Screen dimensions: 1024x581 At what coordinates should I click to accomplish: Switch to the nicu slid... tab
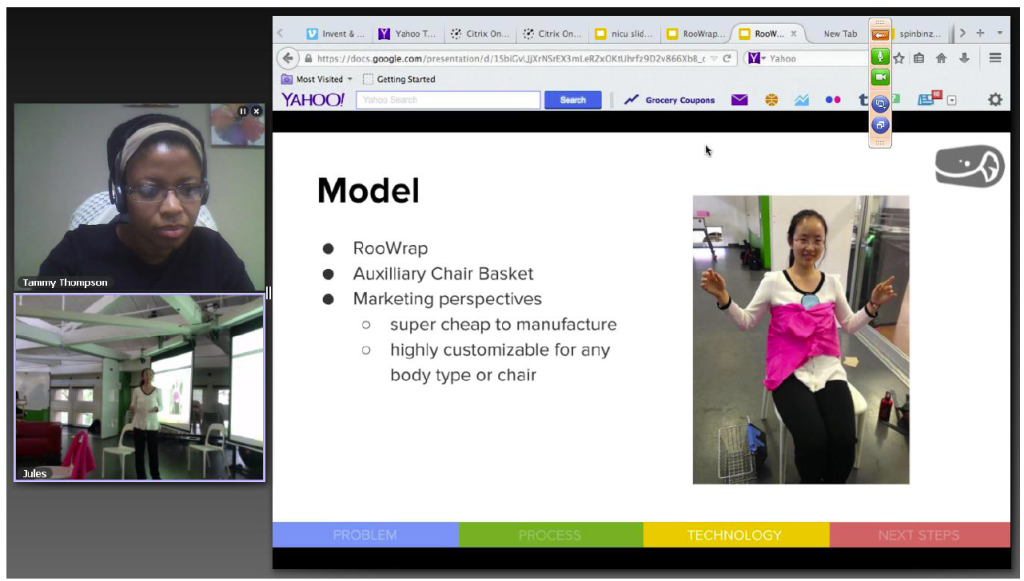(624, 33)
